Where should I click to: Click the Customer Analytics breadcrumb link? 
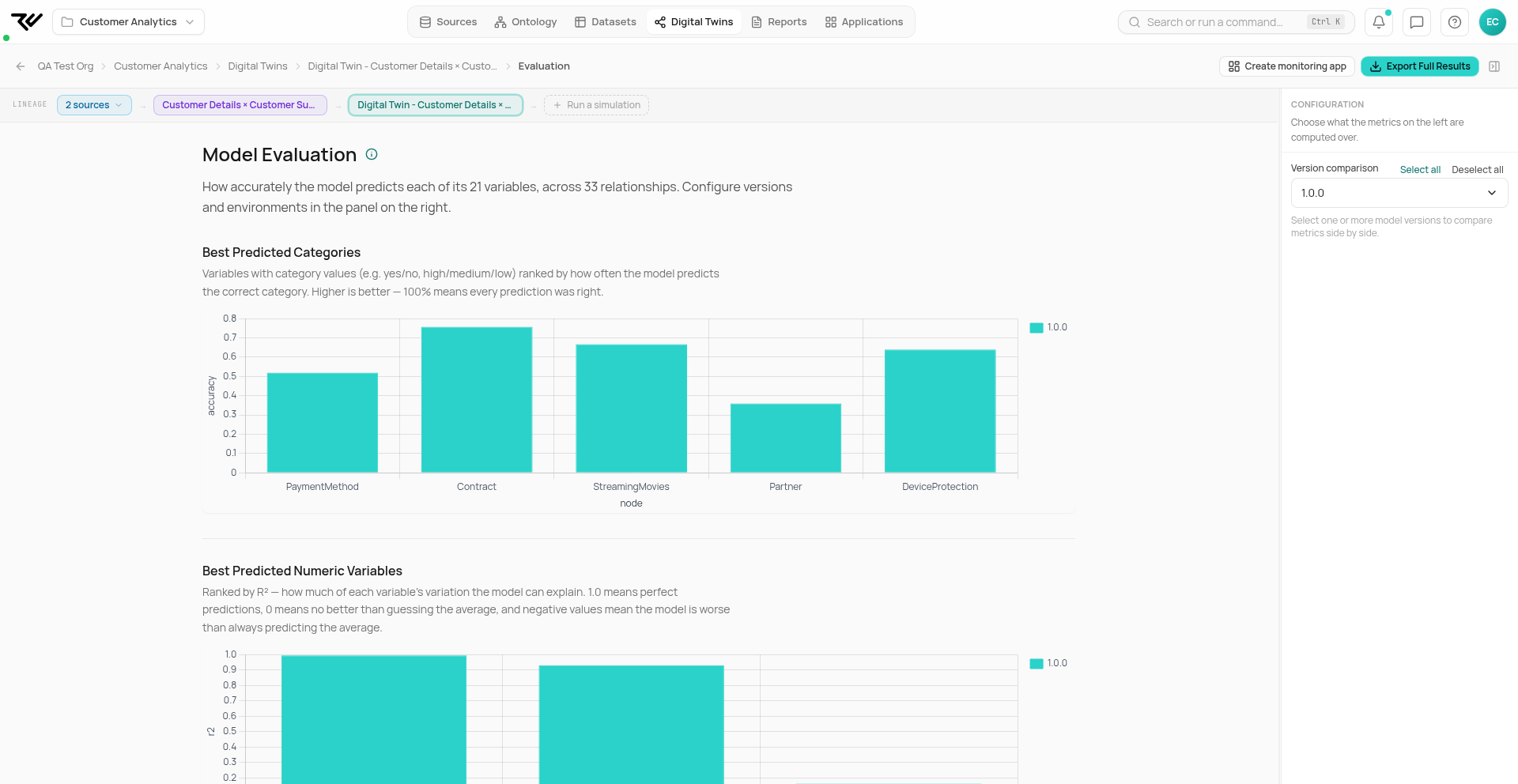click(160, 66)
